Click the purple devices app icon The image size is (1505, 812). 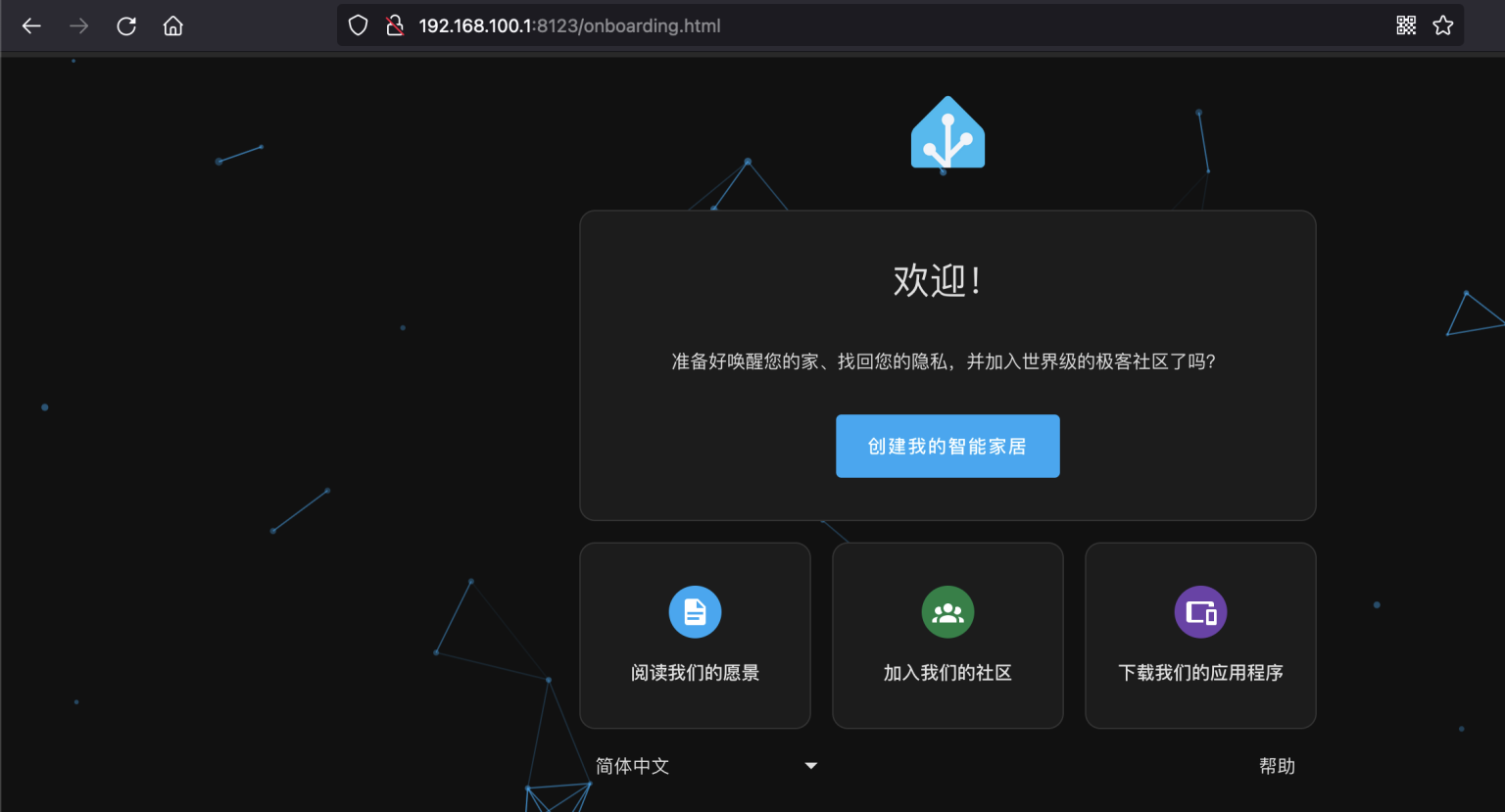point(1200,612)
